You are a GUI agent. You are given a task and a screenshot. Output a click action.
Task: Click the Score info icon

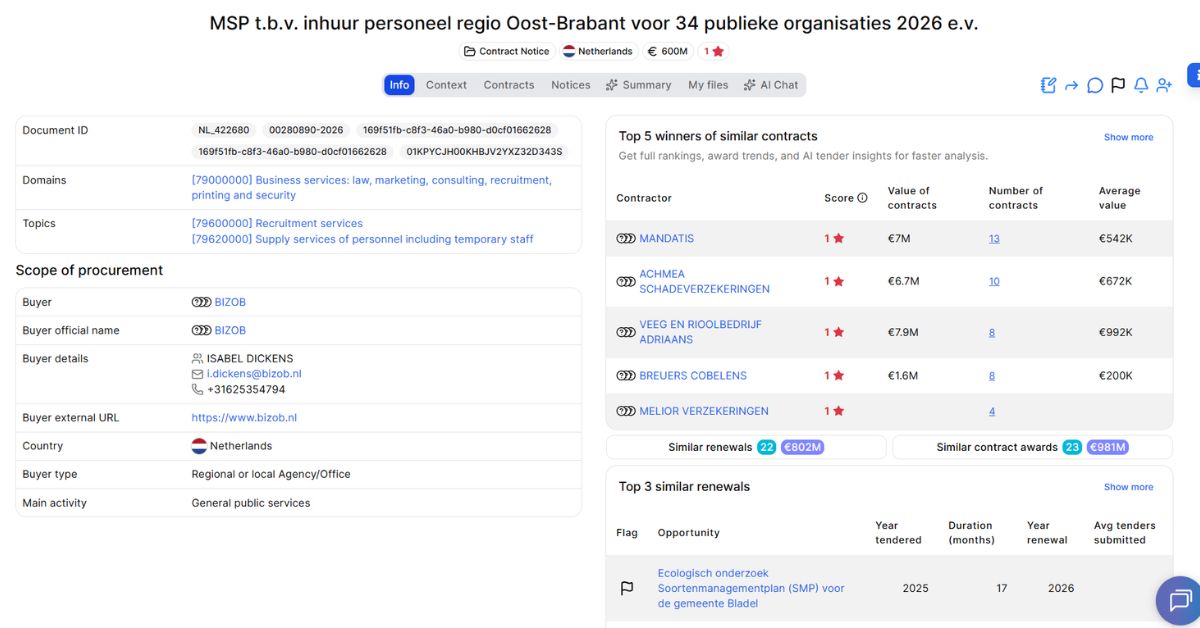click(x=862, y=198)
